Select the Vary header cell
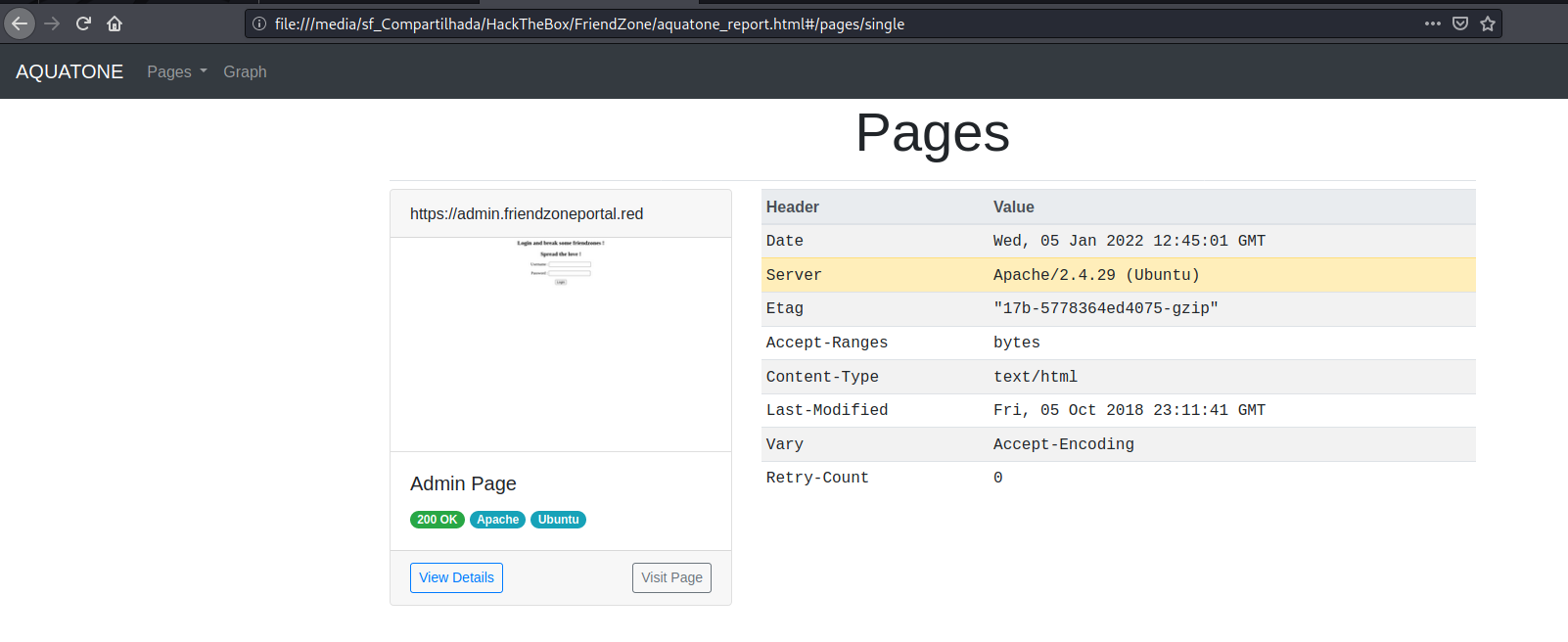The height and width of the screenshot is (642, 1568). click(876, 444)
